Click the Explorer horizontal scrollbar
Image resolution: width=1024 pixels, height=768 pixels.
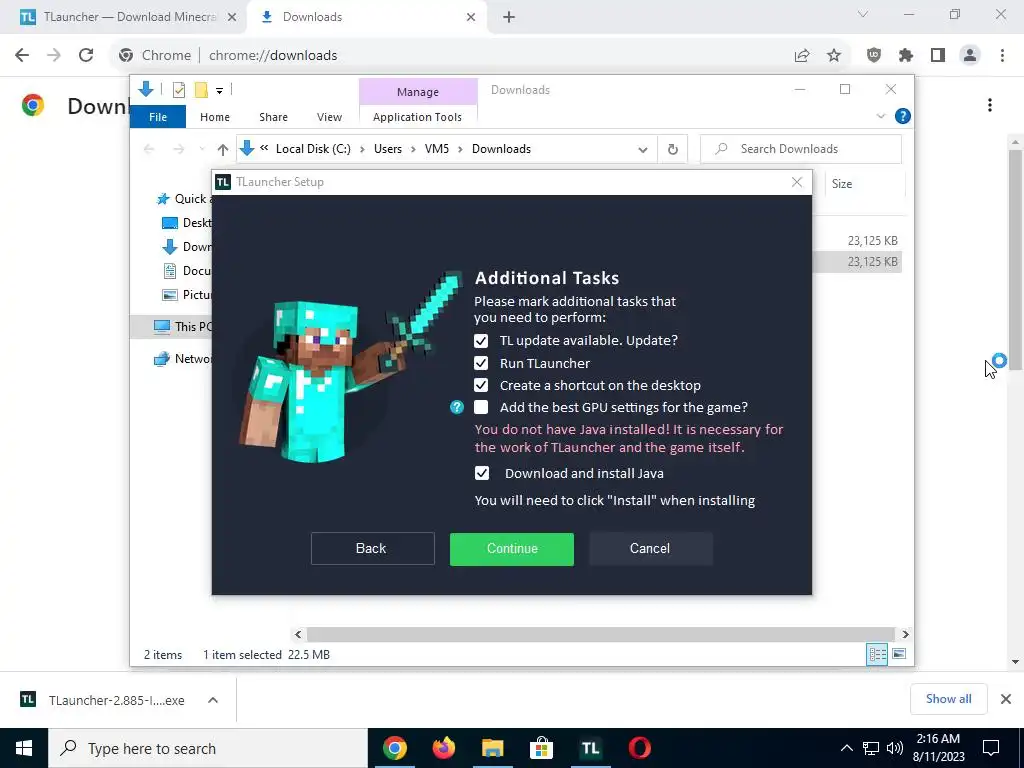click(600, 634)
